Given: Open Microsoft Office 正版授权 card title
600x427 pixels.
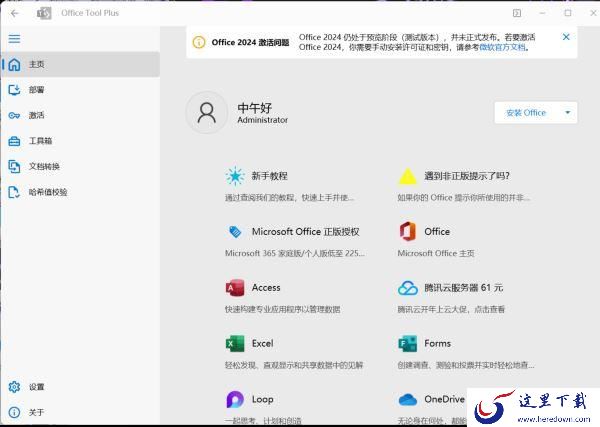Looking at the screenshot, I should click(x=305, y=231).
